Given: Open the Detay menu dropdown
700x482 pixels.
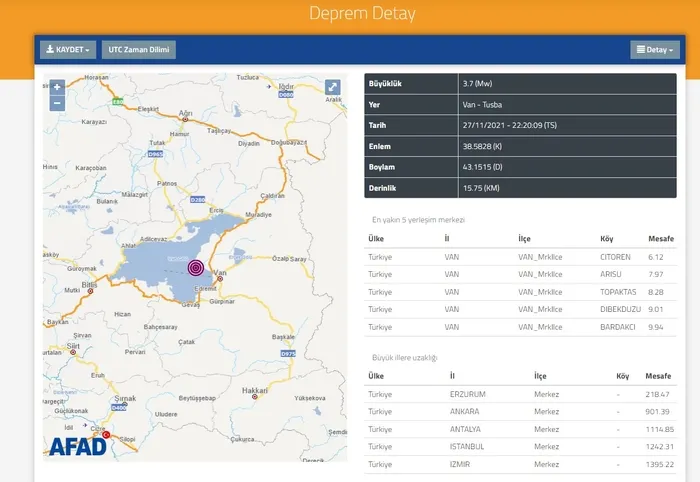Looking at the screenshot, I should (x=654, y=50).
